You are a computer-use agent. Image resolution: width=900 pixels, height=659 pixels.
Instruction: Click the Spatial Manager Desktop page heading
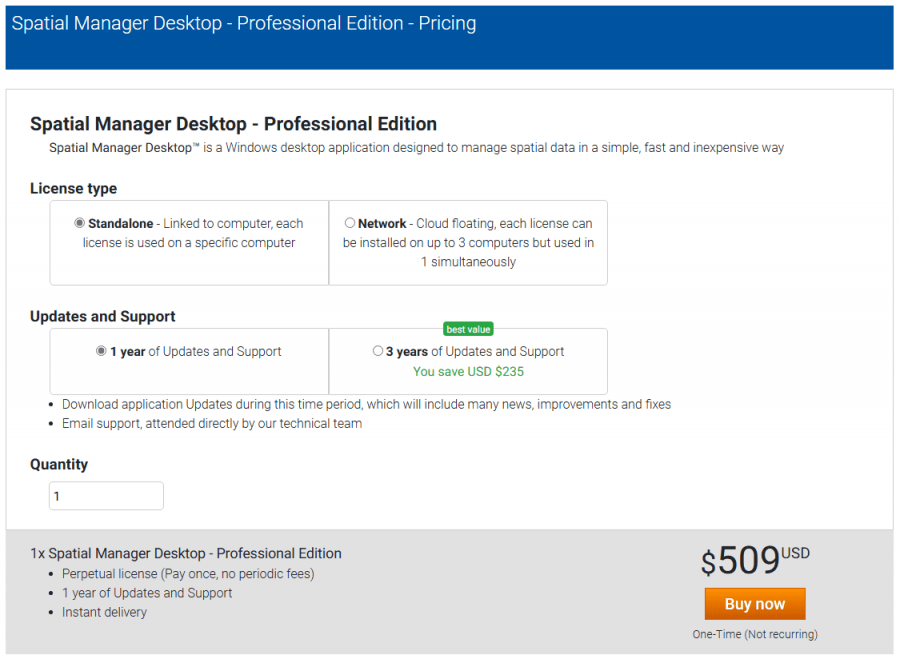pos(233,124)
